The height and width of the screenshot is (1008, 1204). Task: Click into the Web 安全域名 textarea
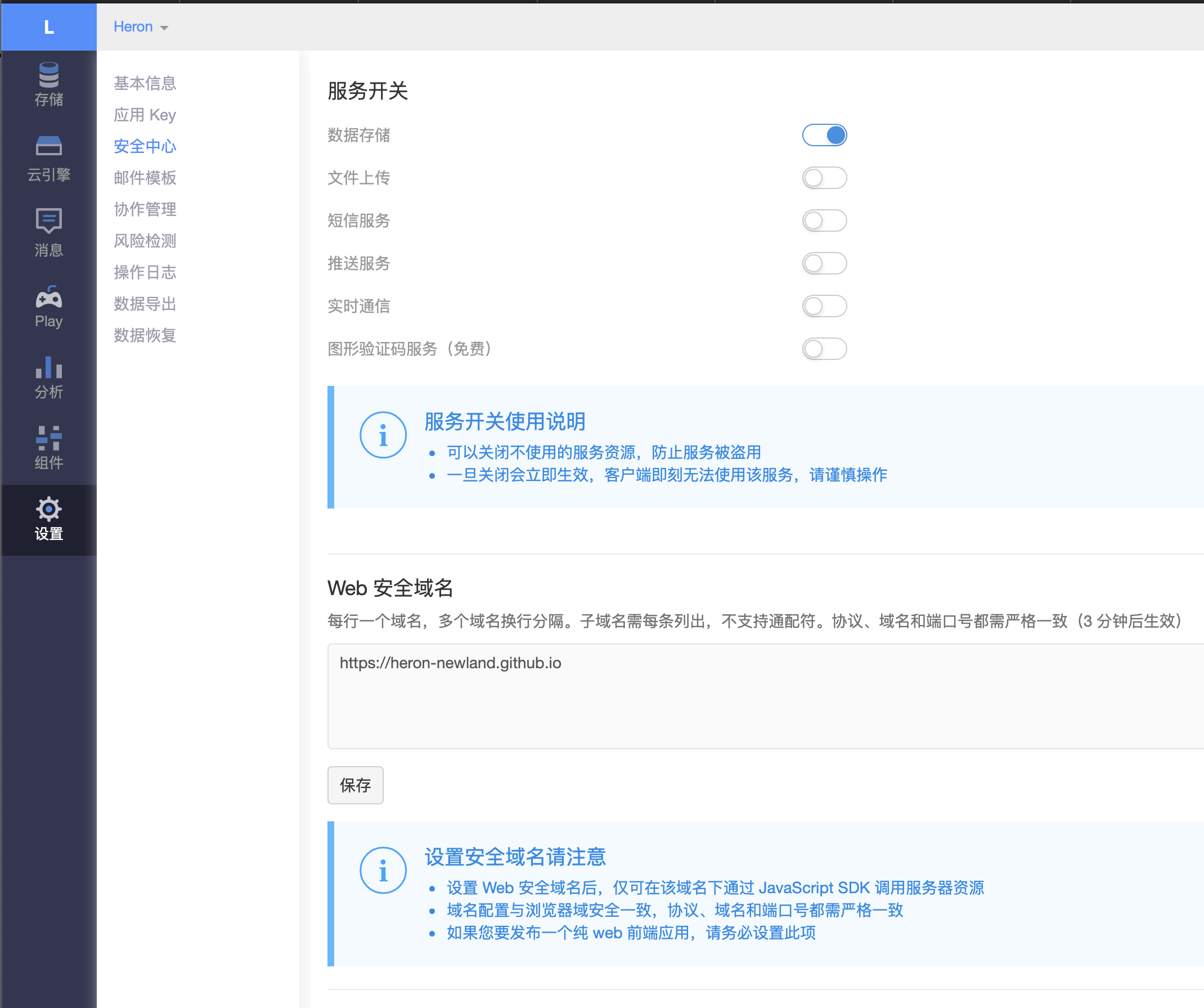[765, 696]
